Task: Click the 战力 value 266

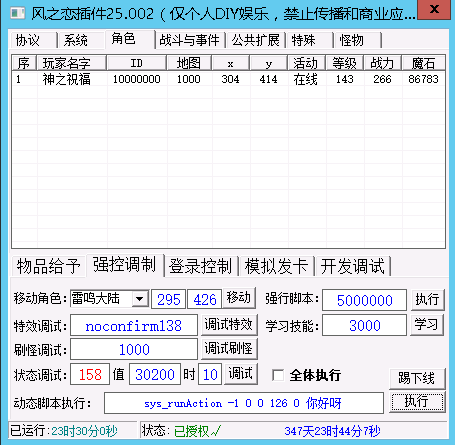Action: point(382,79)
